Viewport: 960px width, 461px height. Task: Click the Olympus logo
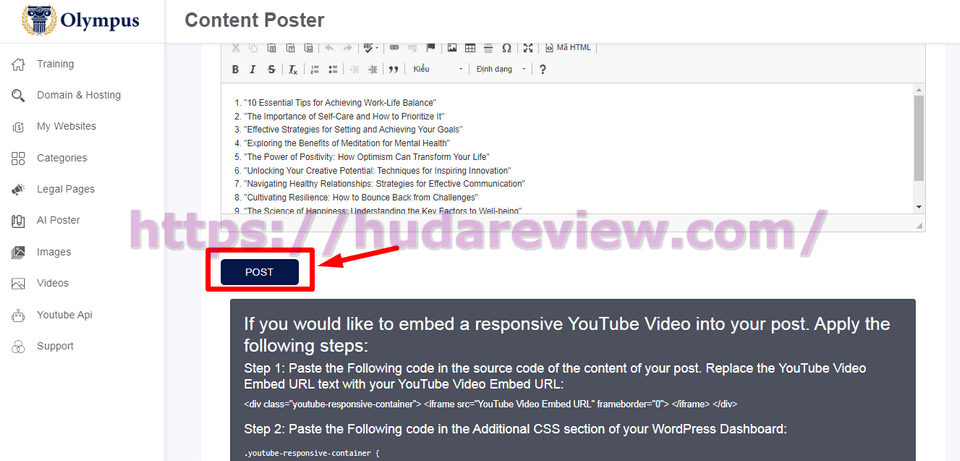(82, 21)
